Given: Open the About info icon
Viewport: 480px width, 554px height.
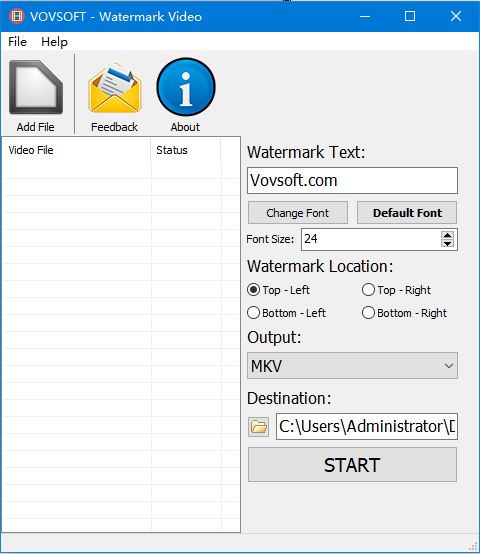Looking at the screenshot, I should pos(186,87).
